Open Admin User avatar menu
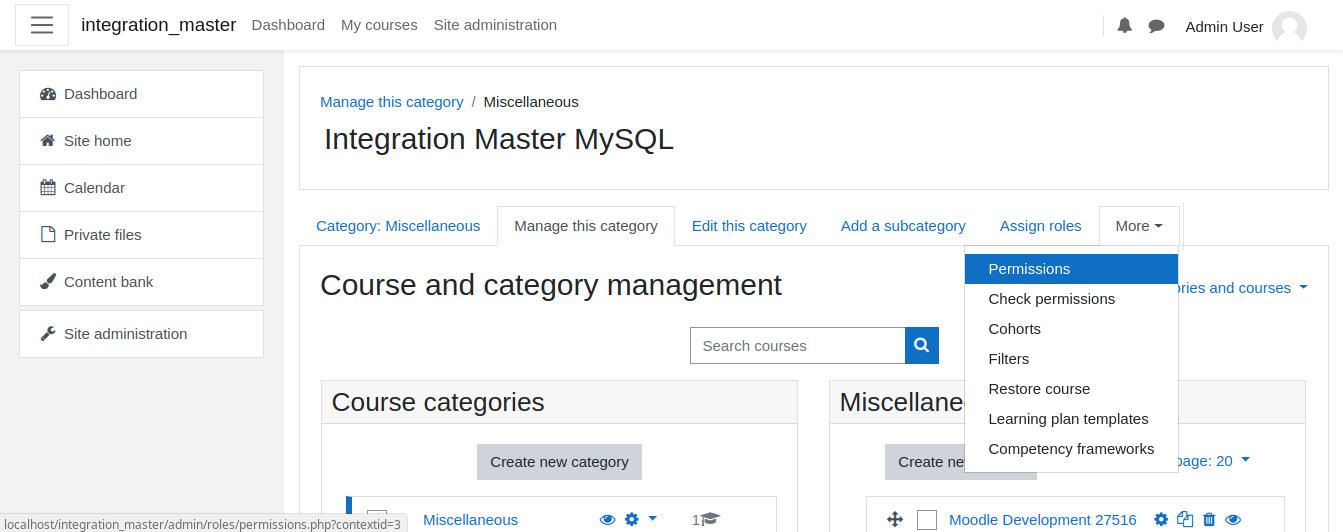This screenshot has width=1343, height=532. (x=1289, y=27)
